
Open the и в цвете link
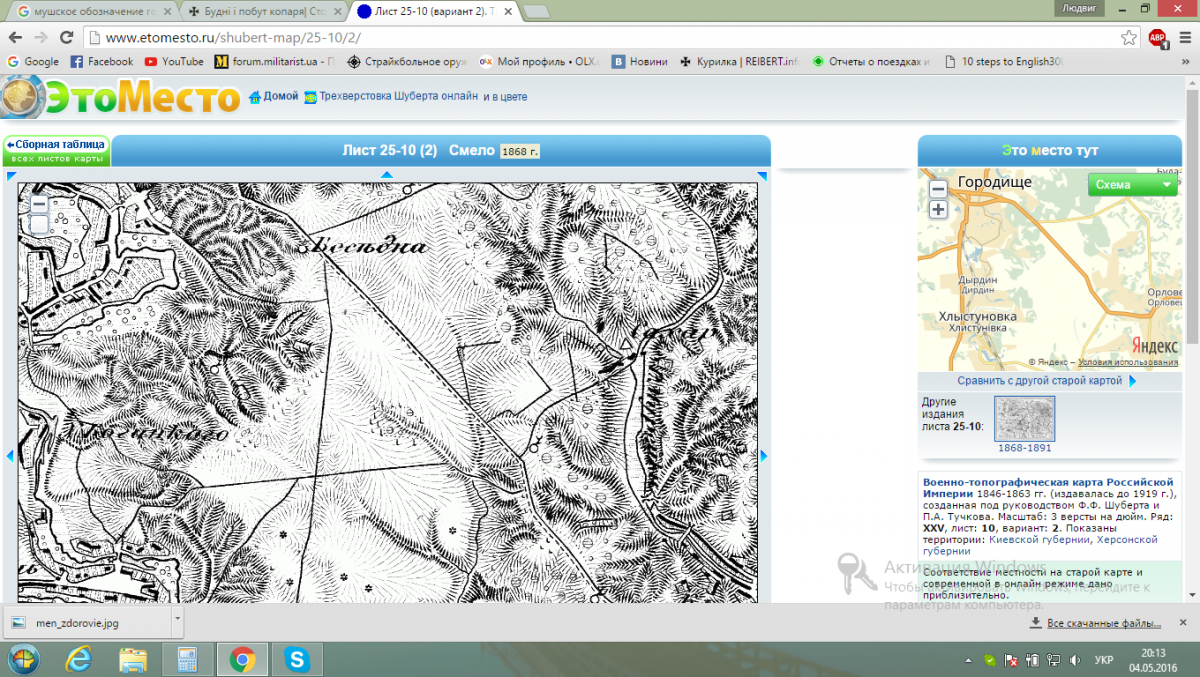(505, 97)
